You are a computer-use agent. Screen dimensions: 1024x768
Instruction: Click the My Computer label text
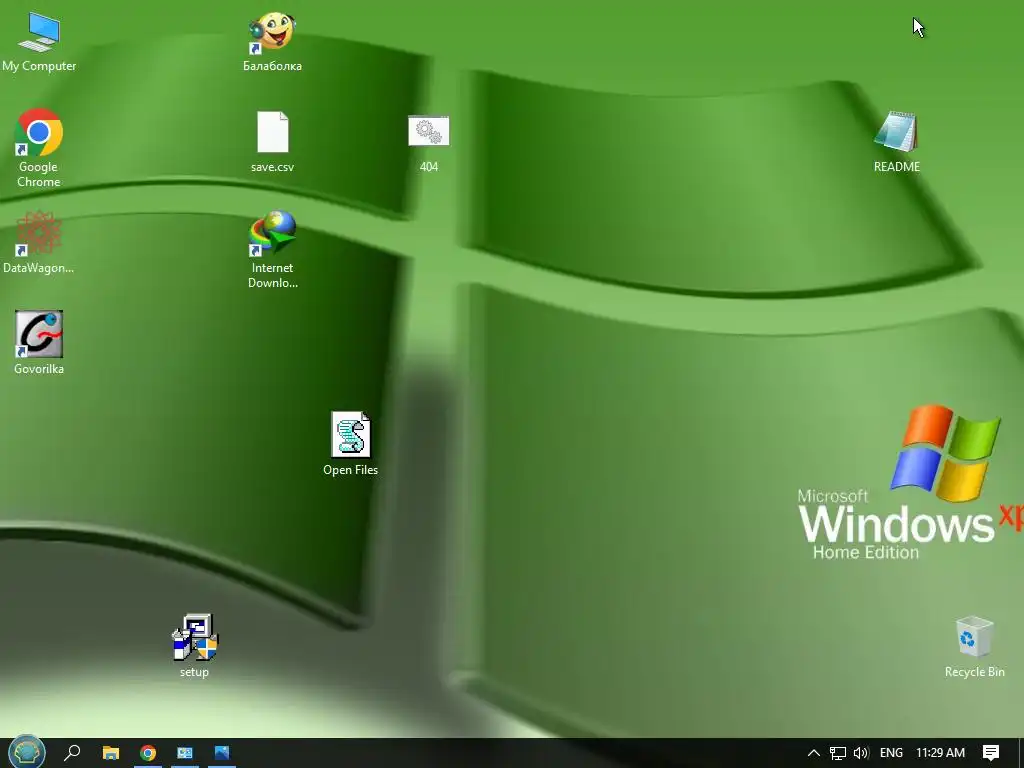[39, 66]
